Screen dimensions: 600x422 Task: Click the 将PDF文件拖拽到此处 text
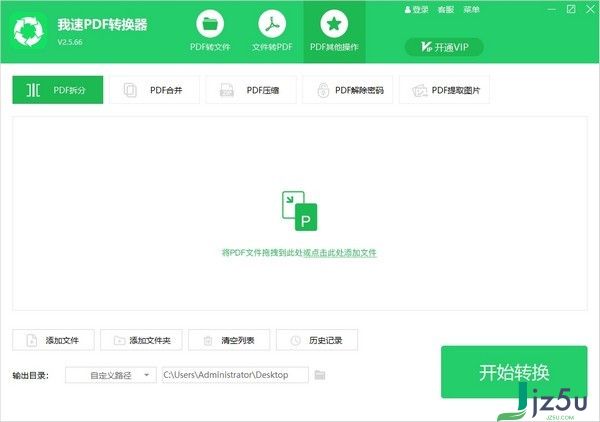(x=262, y=253)
